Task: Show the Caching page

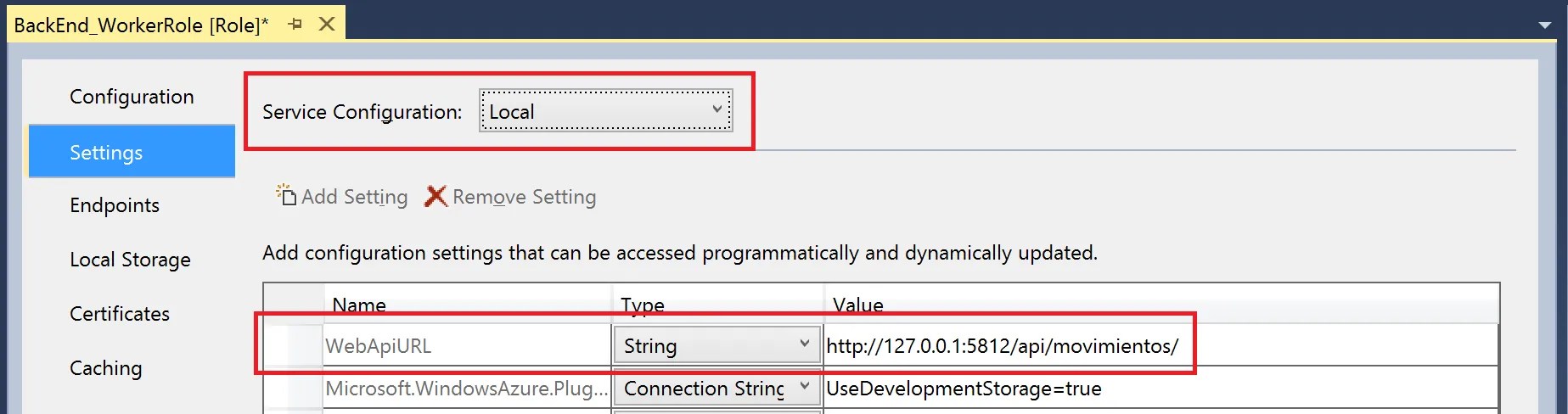Action: coord(106,368)
